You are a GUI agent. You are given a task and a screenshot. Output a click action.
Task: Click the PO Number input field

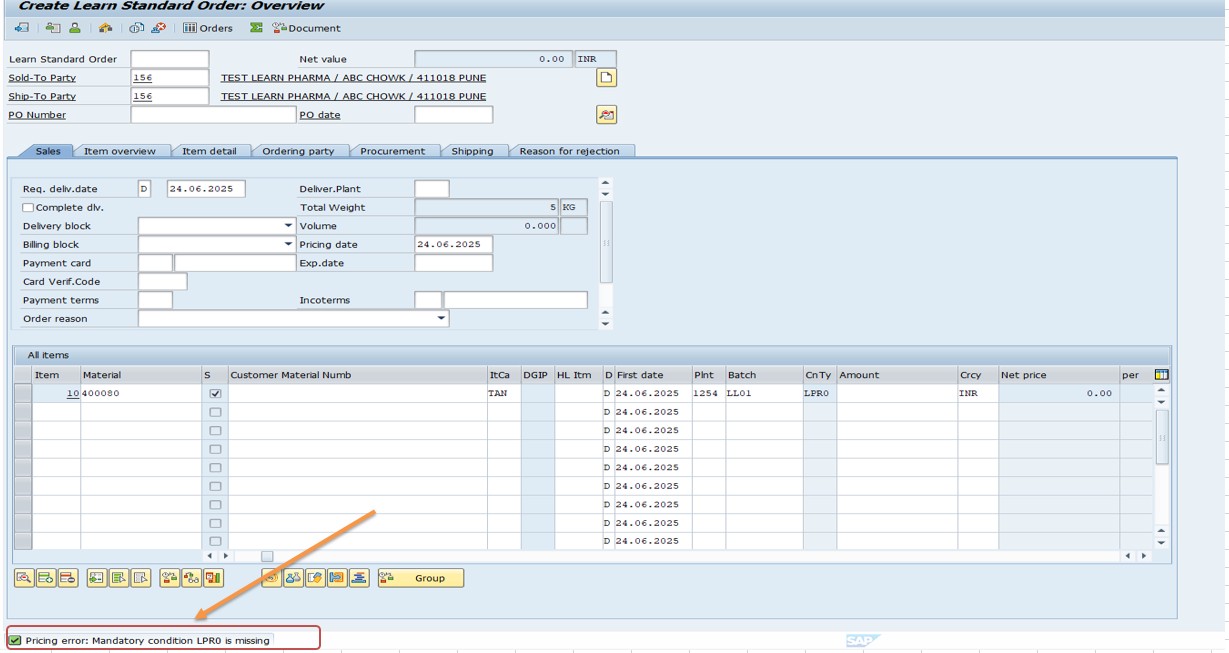pos(213,115)
